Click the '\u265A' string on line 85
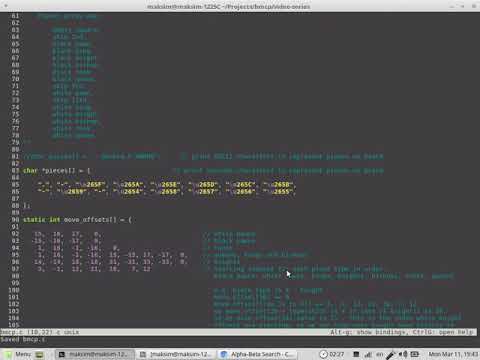The image size is (480, 360). coord(128,184)
